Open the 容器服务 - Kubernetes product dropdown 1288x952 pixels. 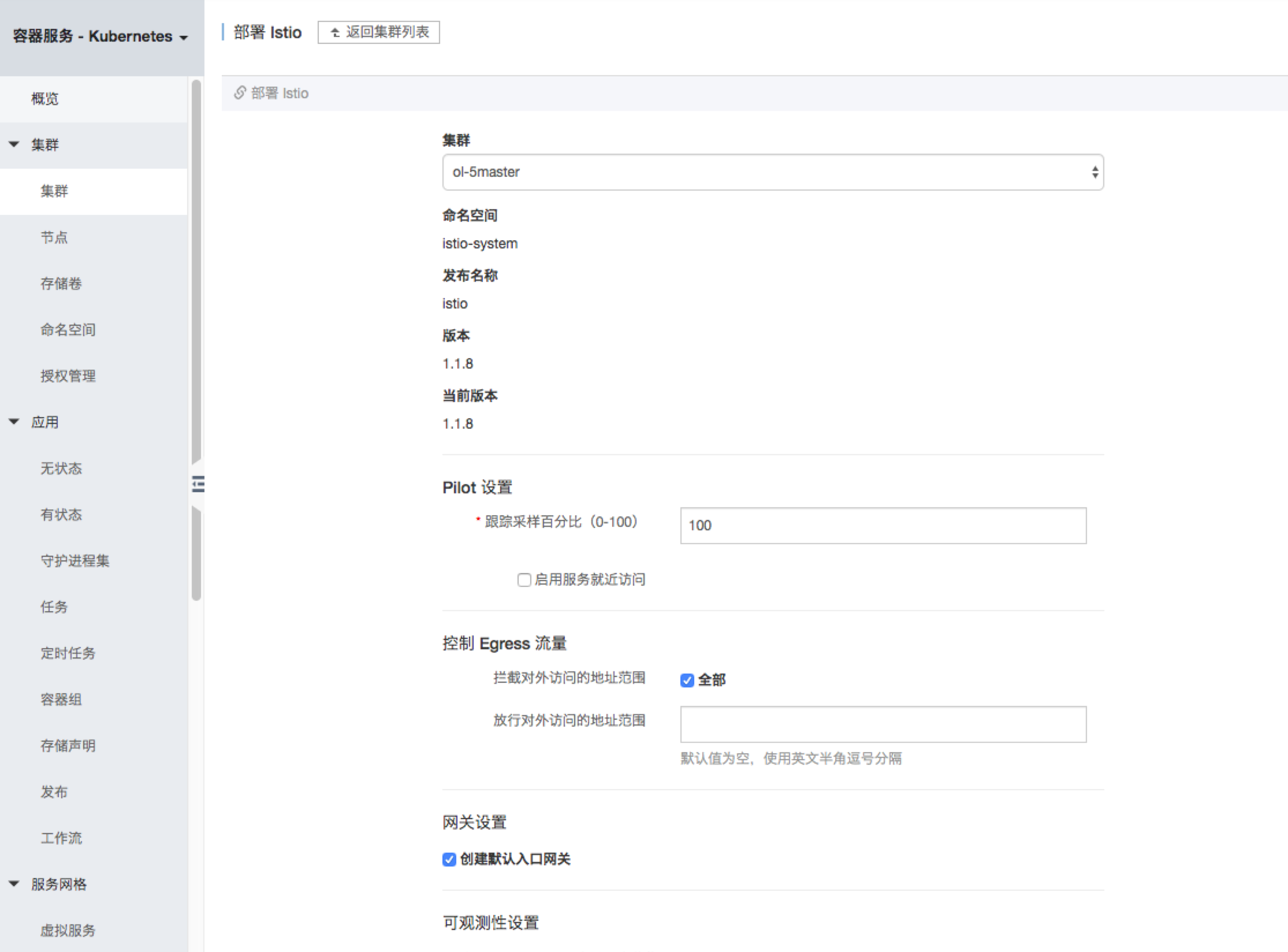[100, 36]
